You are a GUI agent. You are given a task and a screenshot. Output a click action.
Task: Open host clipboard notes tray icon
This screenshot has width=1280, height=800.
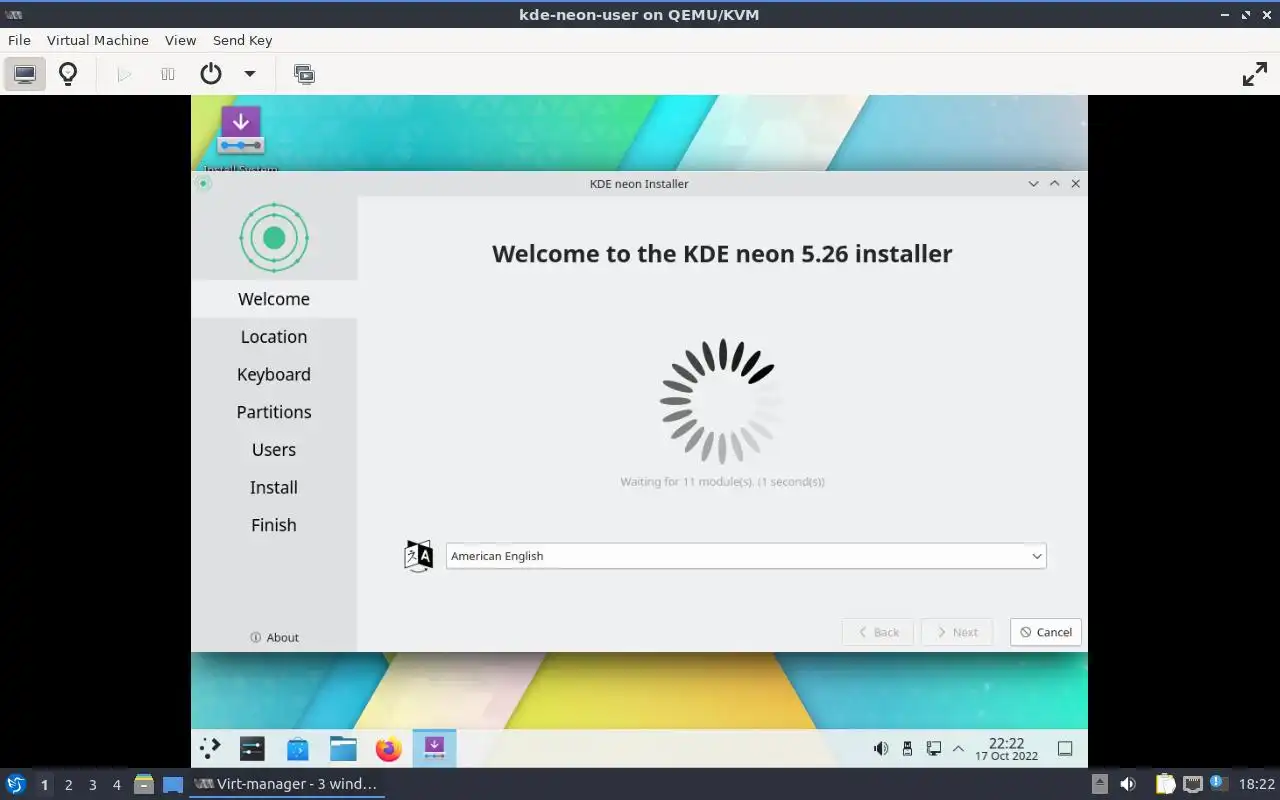pos(1165,784)
